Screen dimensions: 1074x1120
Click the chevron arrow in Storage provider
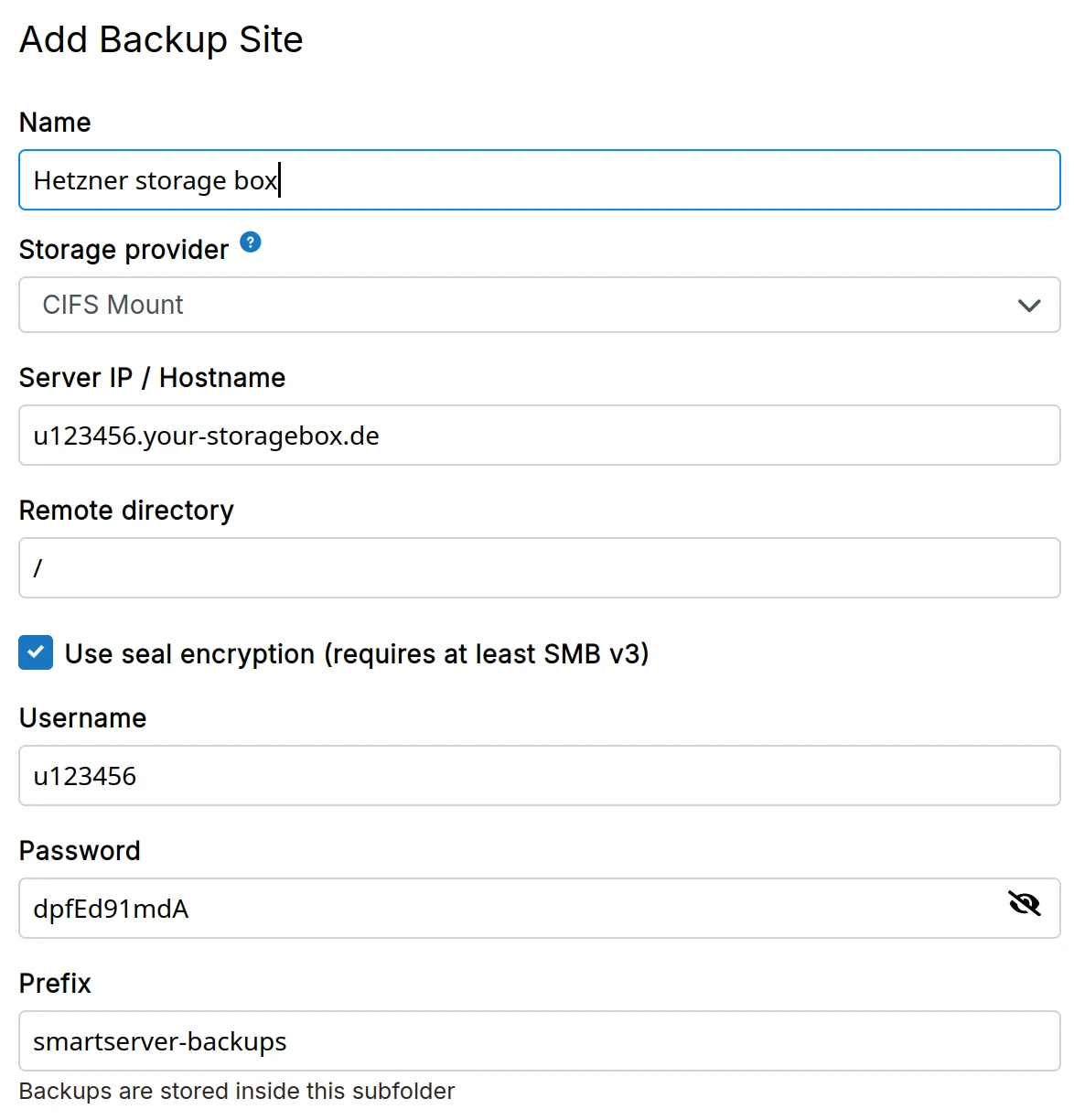click(x=1029, y=306)
